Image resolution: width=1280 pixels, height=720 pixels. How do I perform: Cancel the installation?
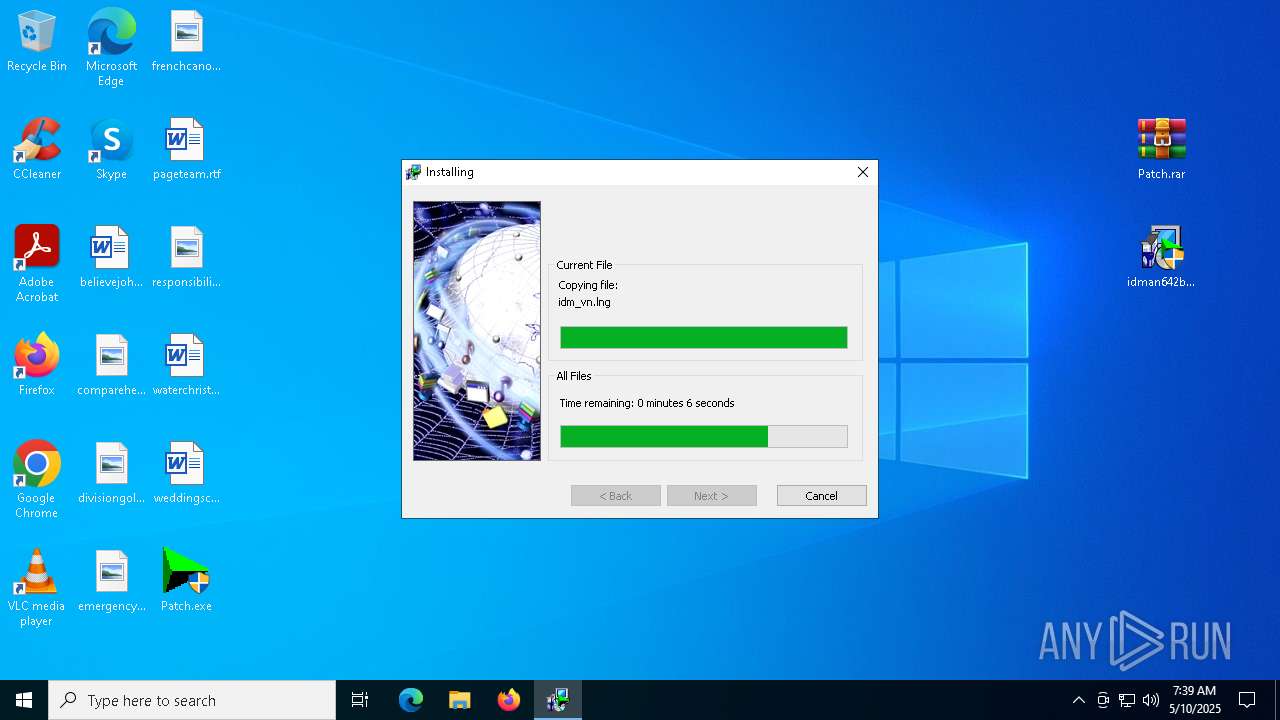(x=822, y=496)
